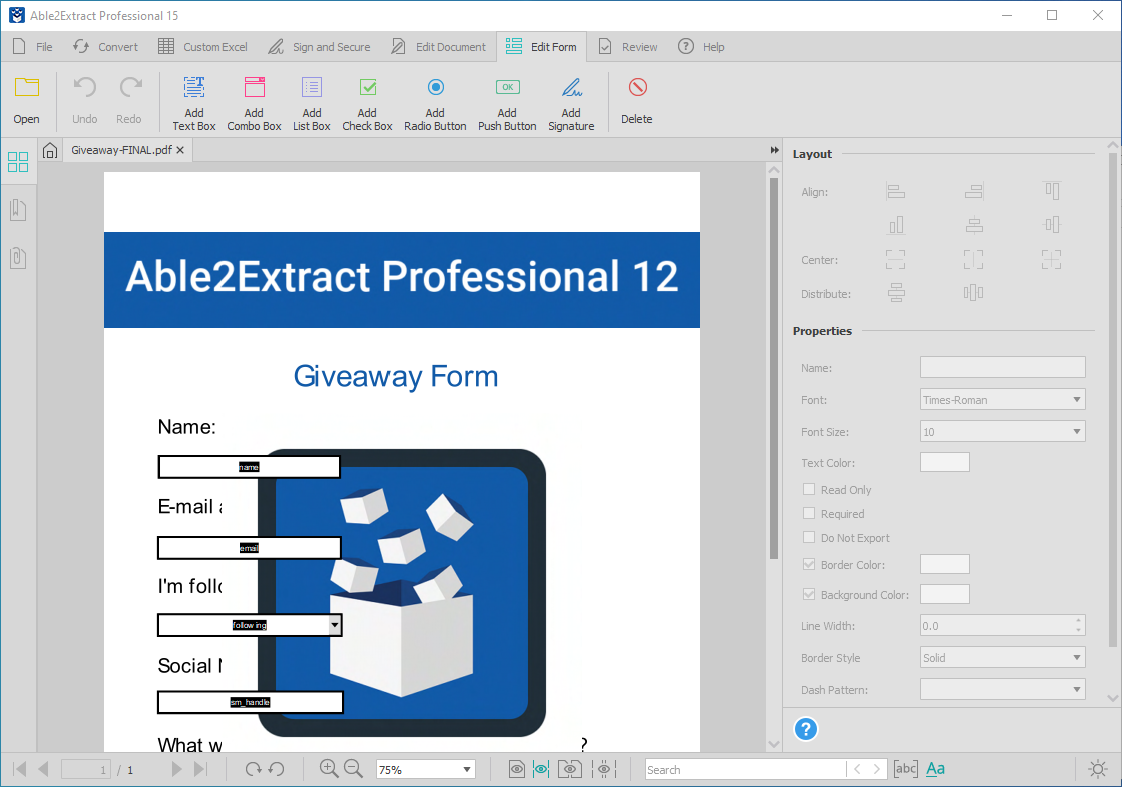Click the Line Width stepper arrows
This screenshot has width=1122, height=787.
(1078, 625)
